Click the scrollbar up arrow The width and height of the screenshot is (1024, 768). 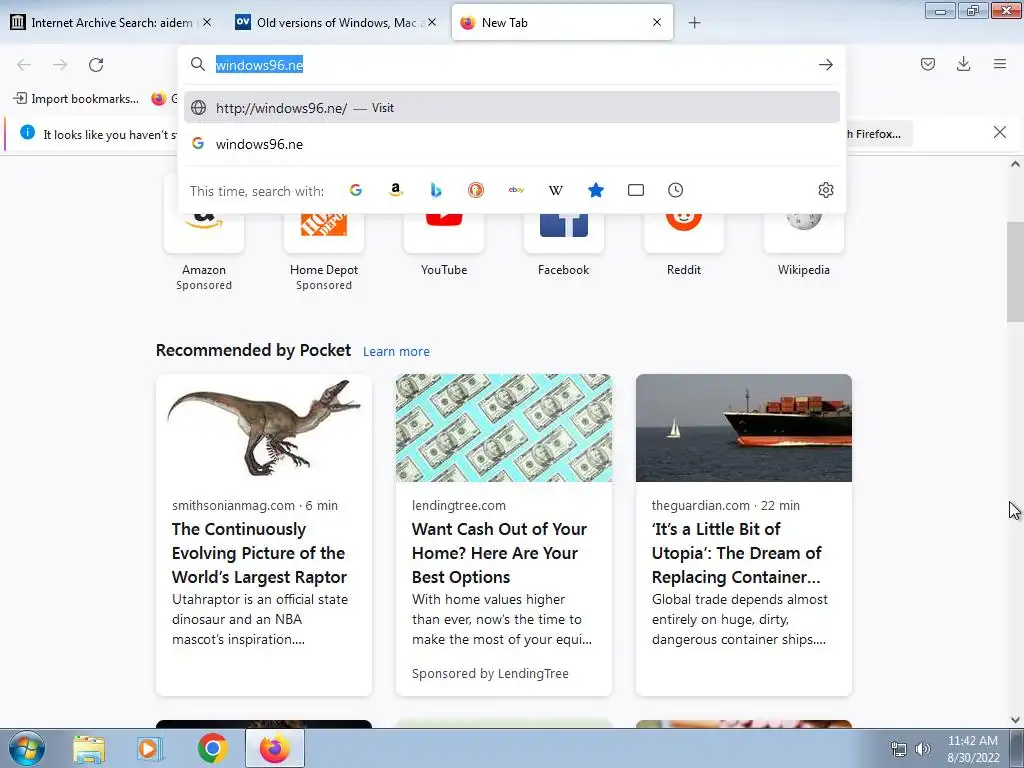(x=1015, y=165)
